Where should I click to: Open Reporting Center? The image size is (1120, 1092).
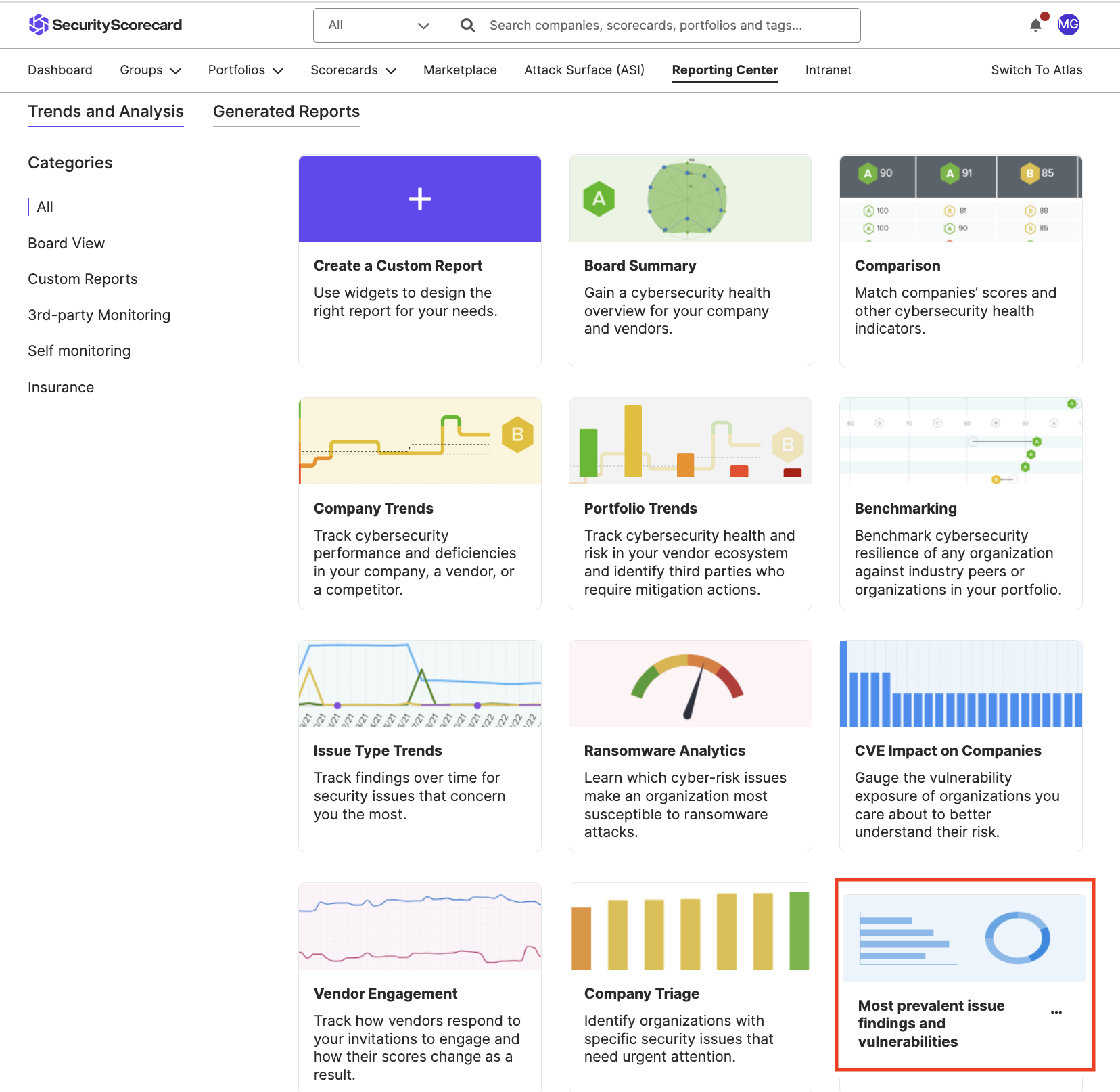725,70
